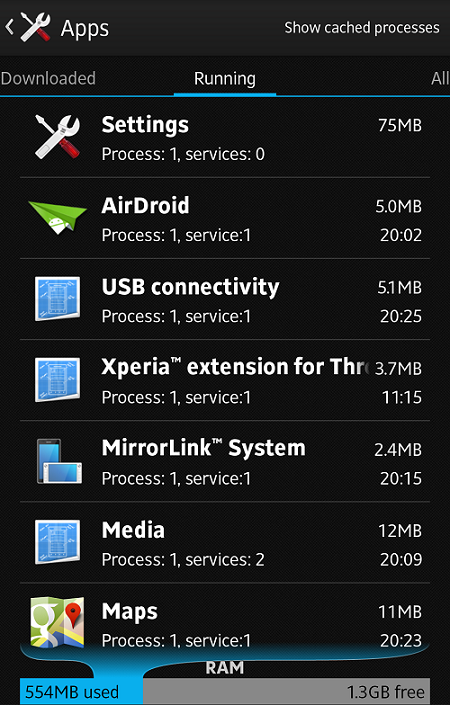Screen dimensions: 450x705
Task: Tap the back arrow next to Apps
Action: [9, 27]
